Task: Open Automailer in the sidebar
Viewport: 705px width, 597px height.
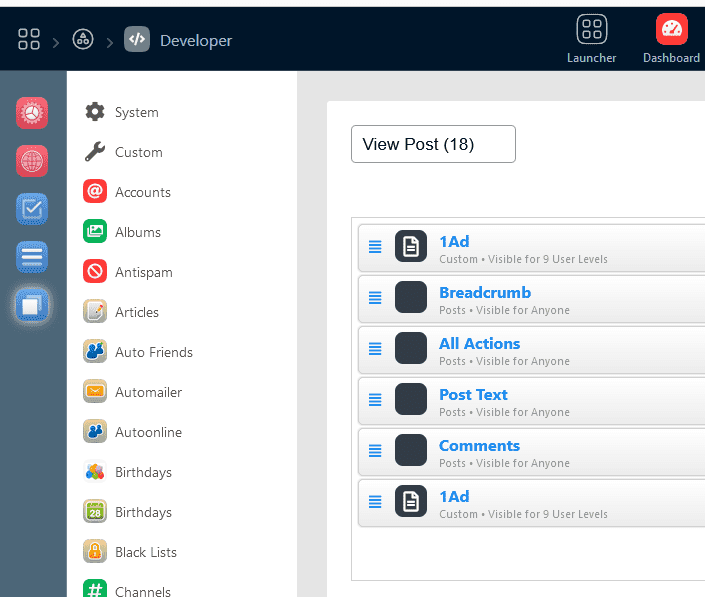Action: click(x=148, y=392)
